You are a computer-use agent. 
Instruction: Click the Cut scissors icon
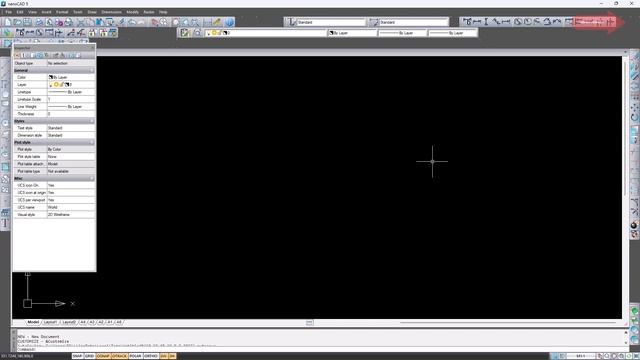(x=81, y=22)
